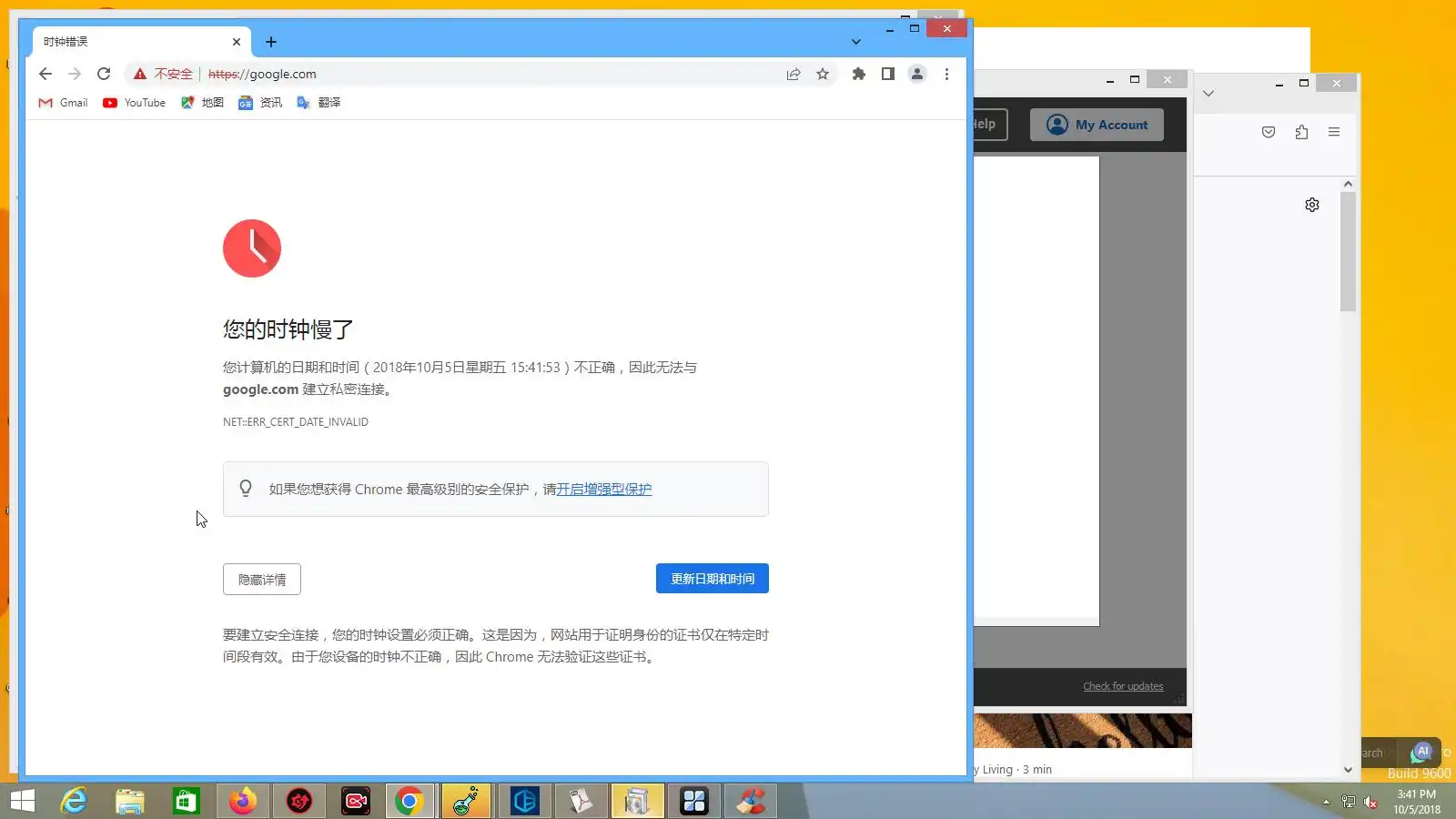Open the Chrome profile avatar
The image size is (1456, 819).
click(917, 74)
